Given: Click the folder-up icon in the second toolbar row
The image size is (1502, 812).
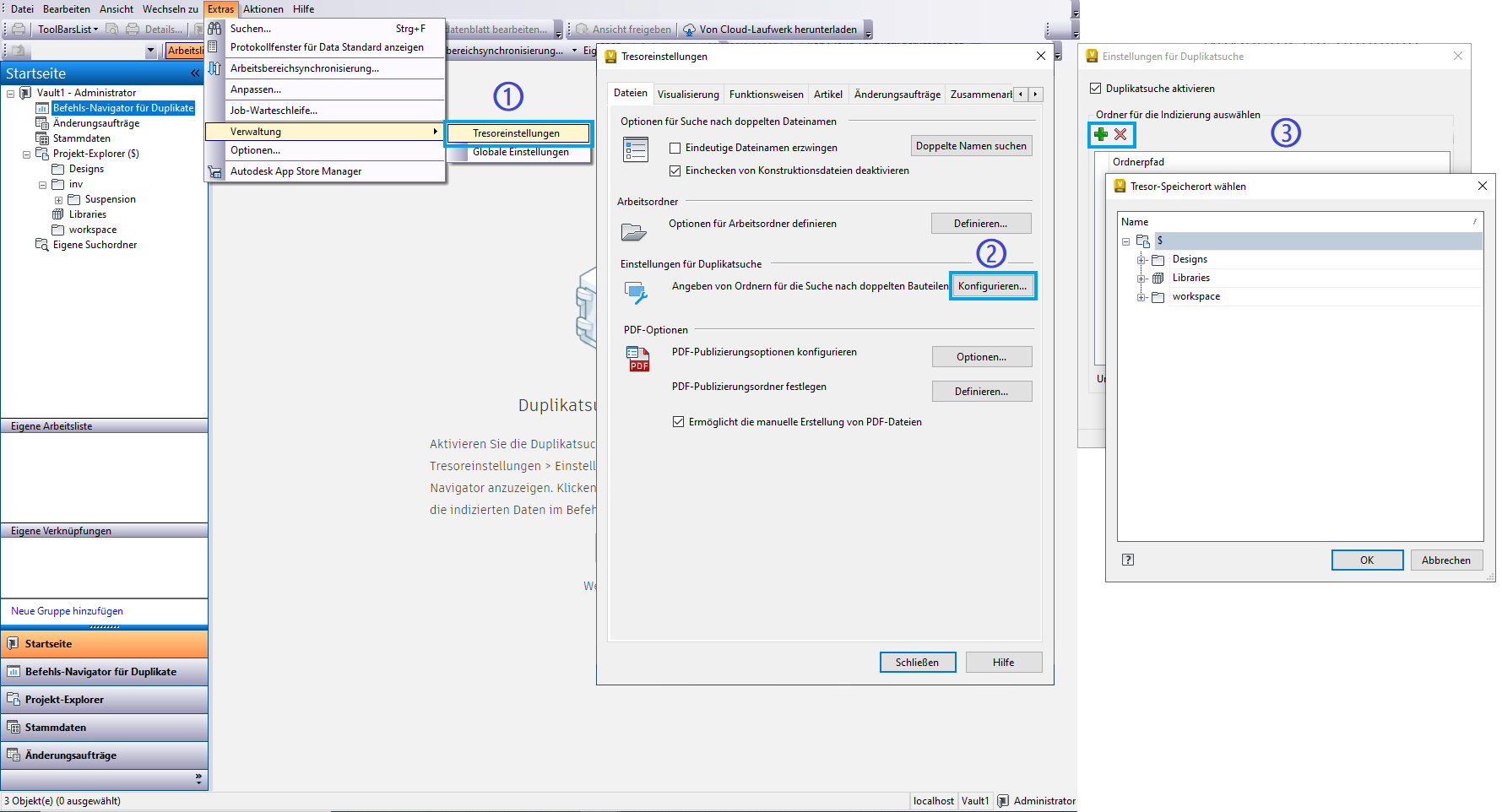Looking at the screenshot, I should pyautogui.click(x=17, y=51).
